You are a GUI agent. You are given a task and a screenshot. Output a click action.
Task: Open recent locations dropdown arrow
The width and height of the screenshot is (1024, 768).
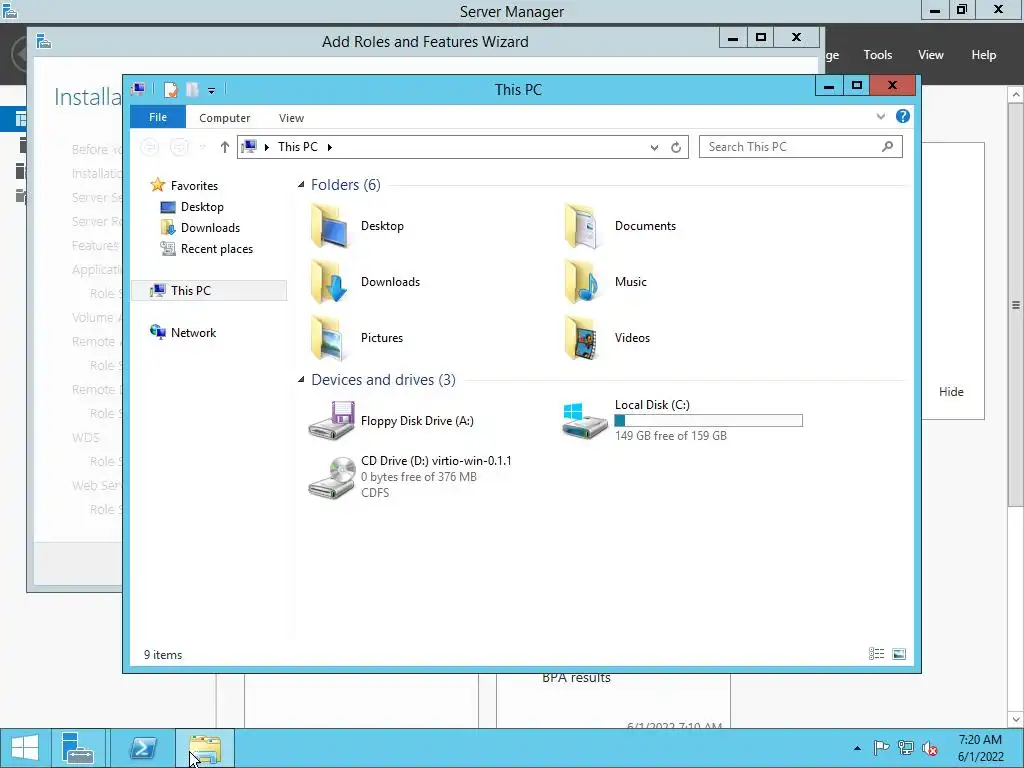[202, 148]
